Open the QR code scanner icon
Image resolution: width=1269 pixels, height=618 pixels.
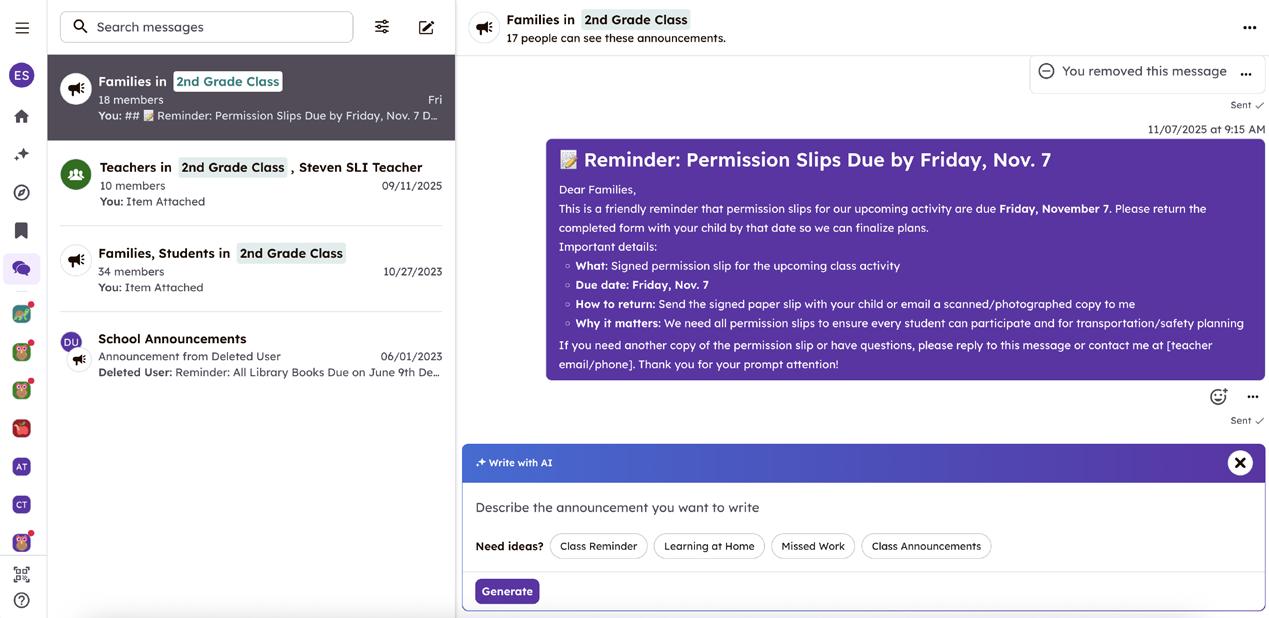coord(22,575)
